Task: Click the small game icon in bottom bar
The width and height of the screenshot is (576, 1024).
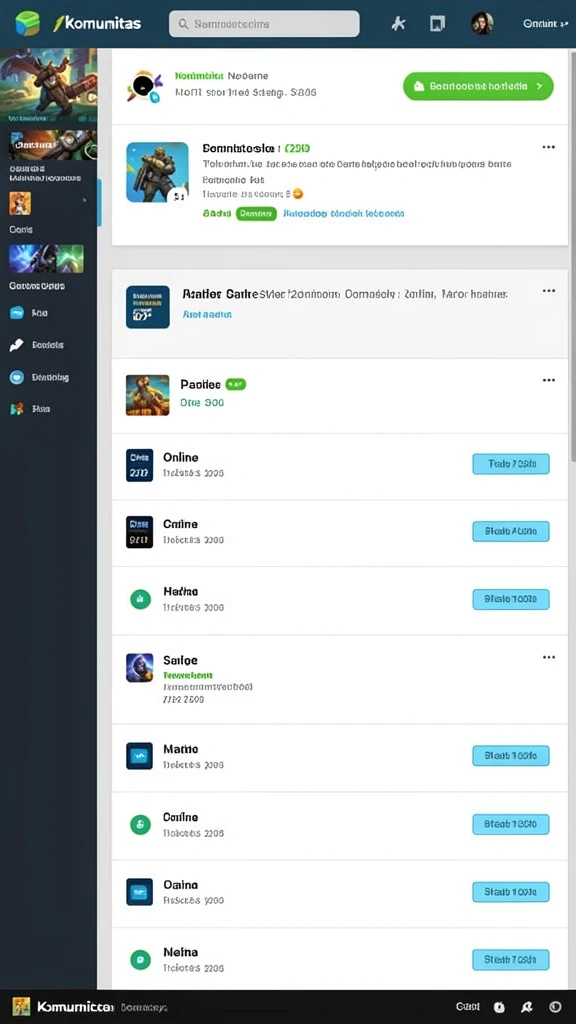Action: (22, 1007)
